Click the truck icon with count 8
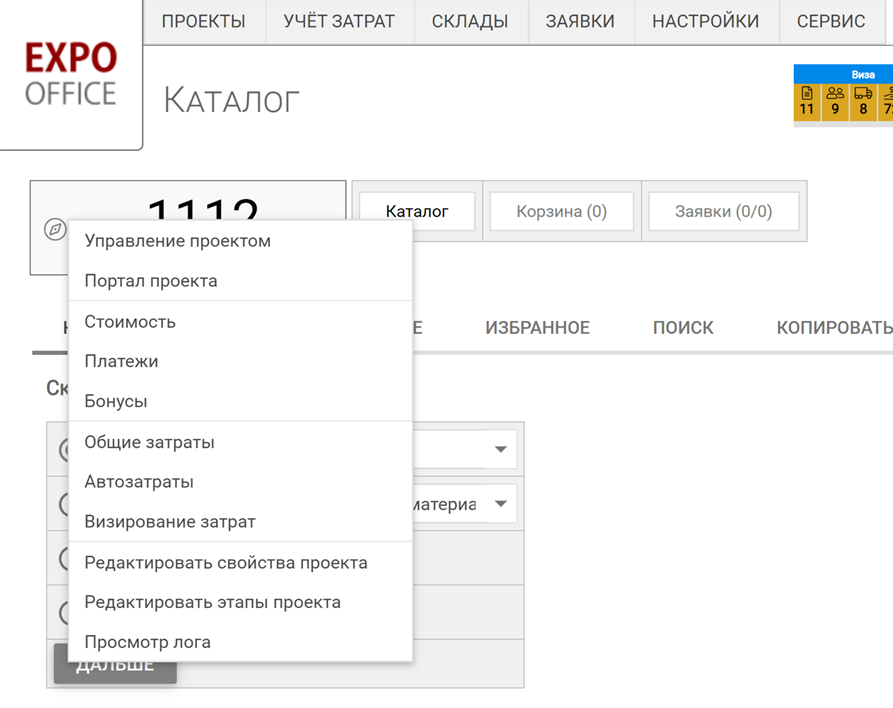Viewport: 893px width, 708px height. tap(863, 101)
